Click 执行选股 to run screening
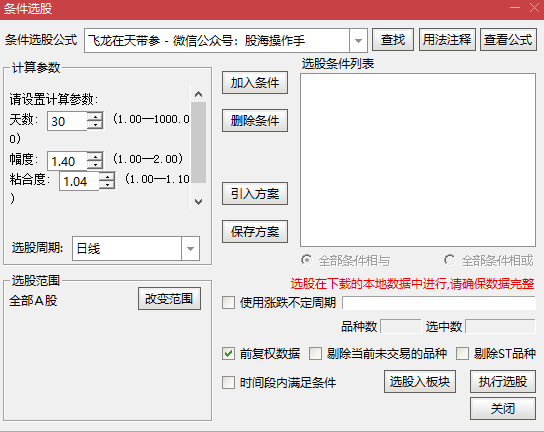This screenshot has height=432, width=544. pyautogui.click(x=503, y=382)
